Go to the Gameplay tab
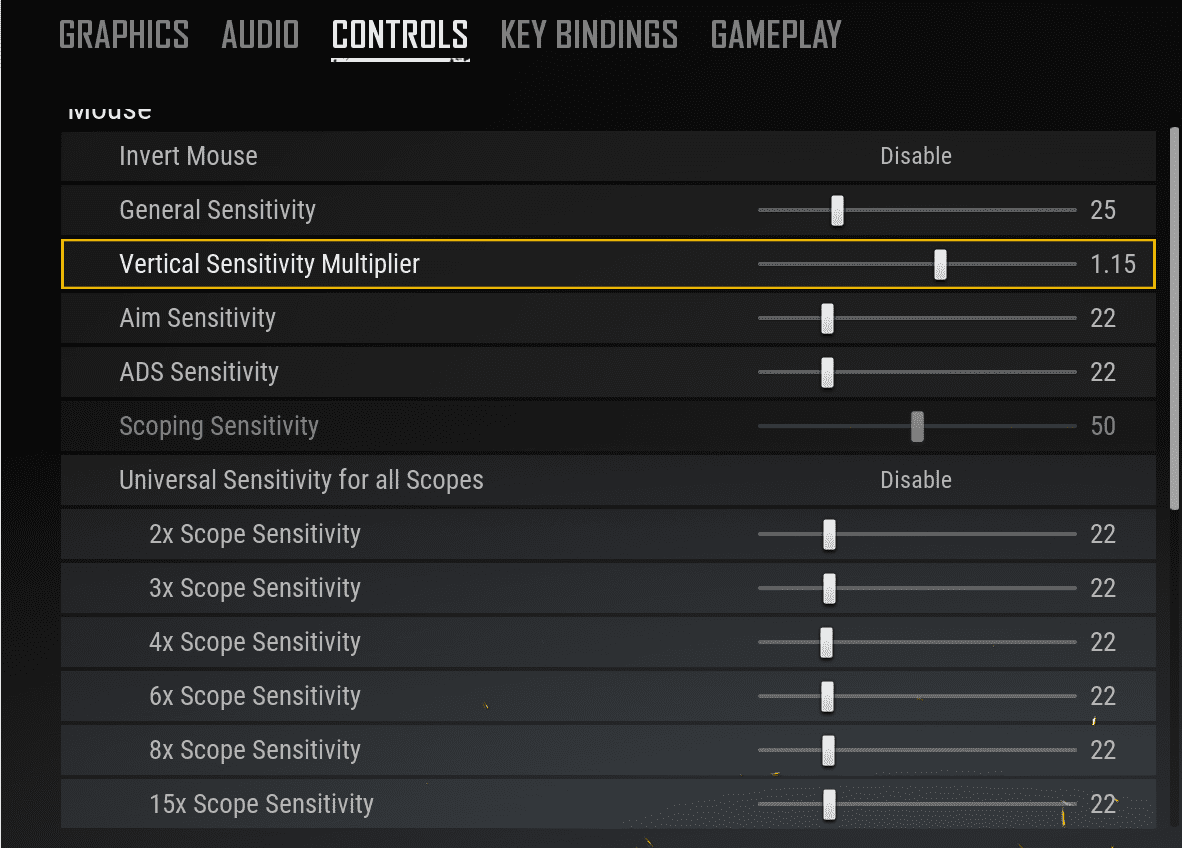1182x848 pixels. (776, 36)
